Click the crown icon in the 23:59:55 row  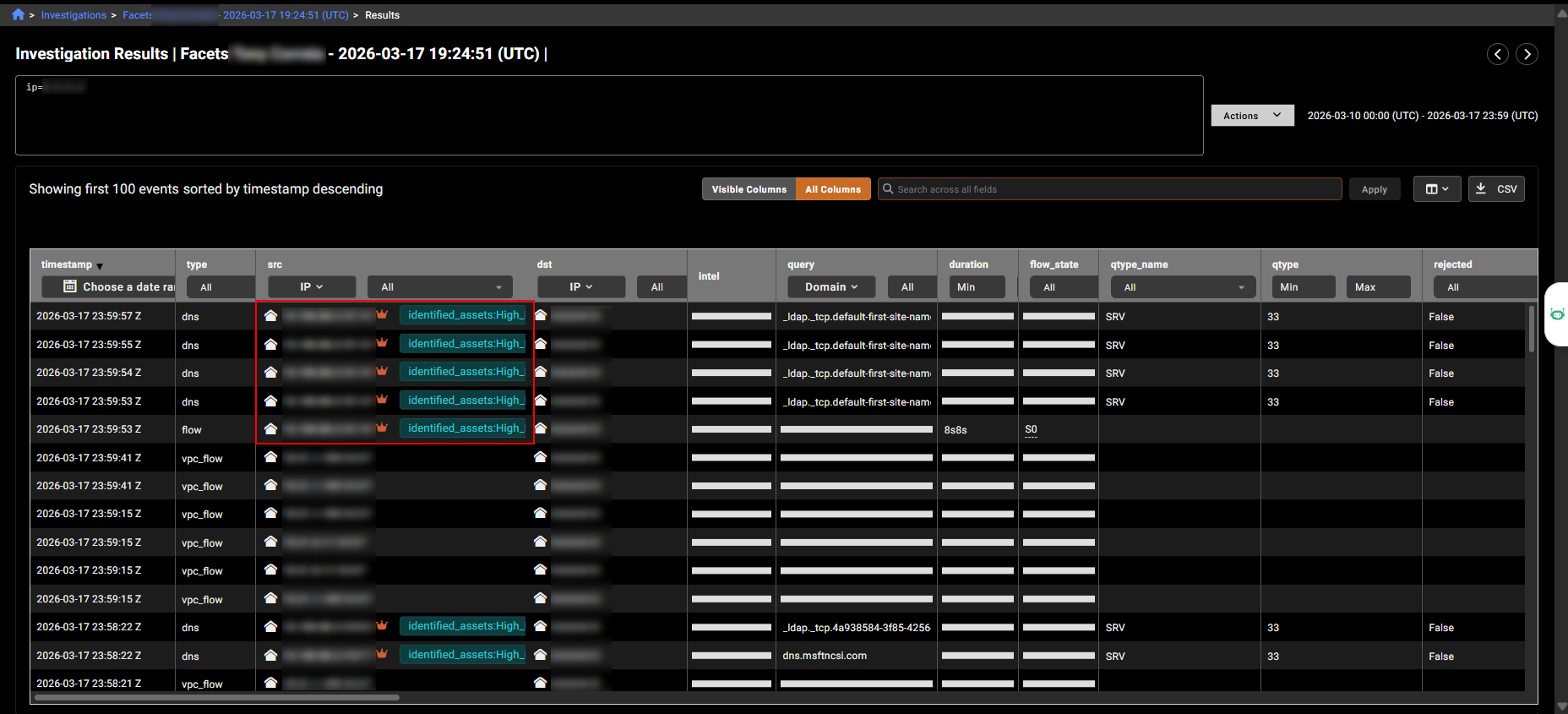382,343
